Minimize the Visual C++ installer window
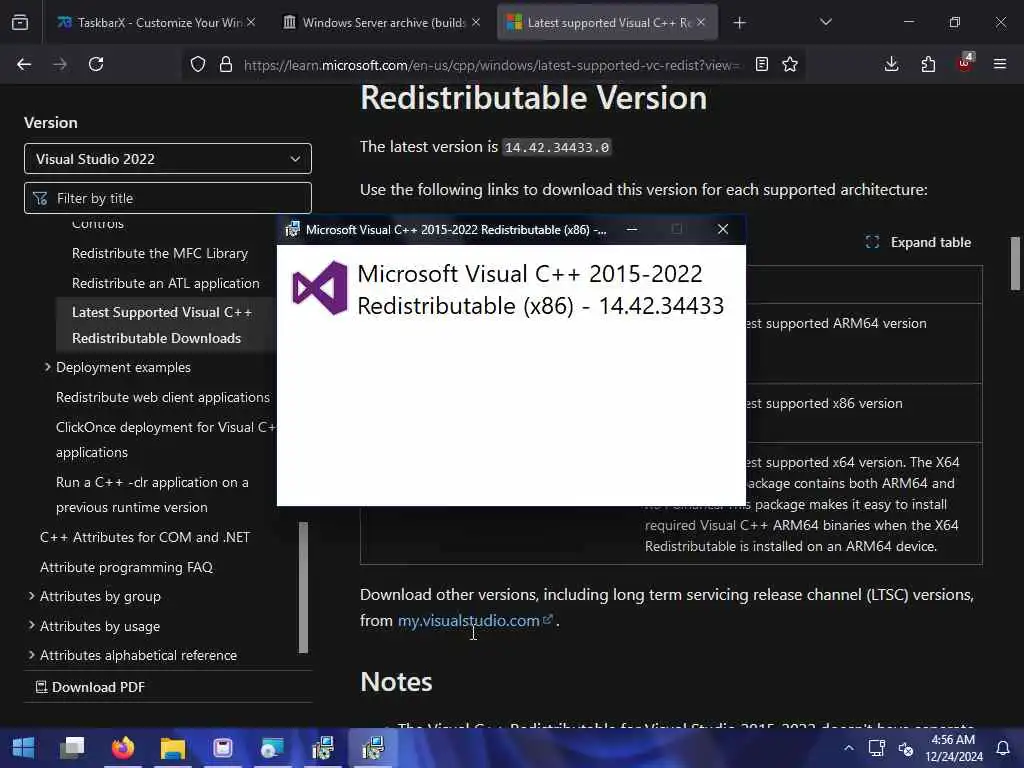Image resolution: width=1024 pixels, height=768 pixels. [632, 229]
